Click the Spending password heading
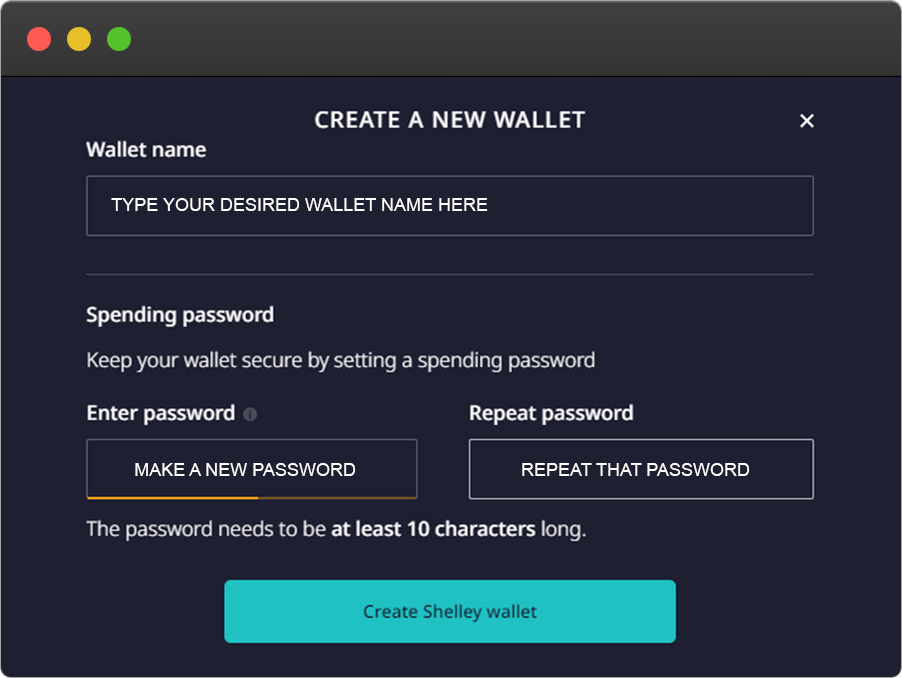Image resolution: width=902 pixels, height=678 pixels. (180, 315)
